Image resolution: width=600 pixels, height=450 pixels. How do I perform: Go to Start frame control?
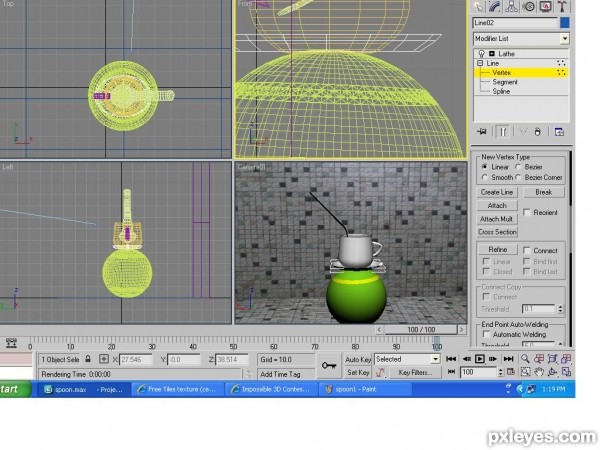click(452, 359)
